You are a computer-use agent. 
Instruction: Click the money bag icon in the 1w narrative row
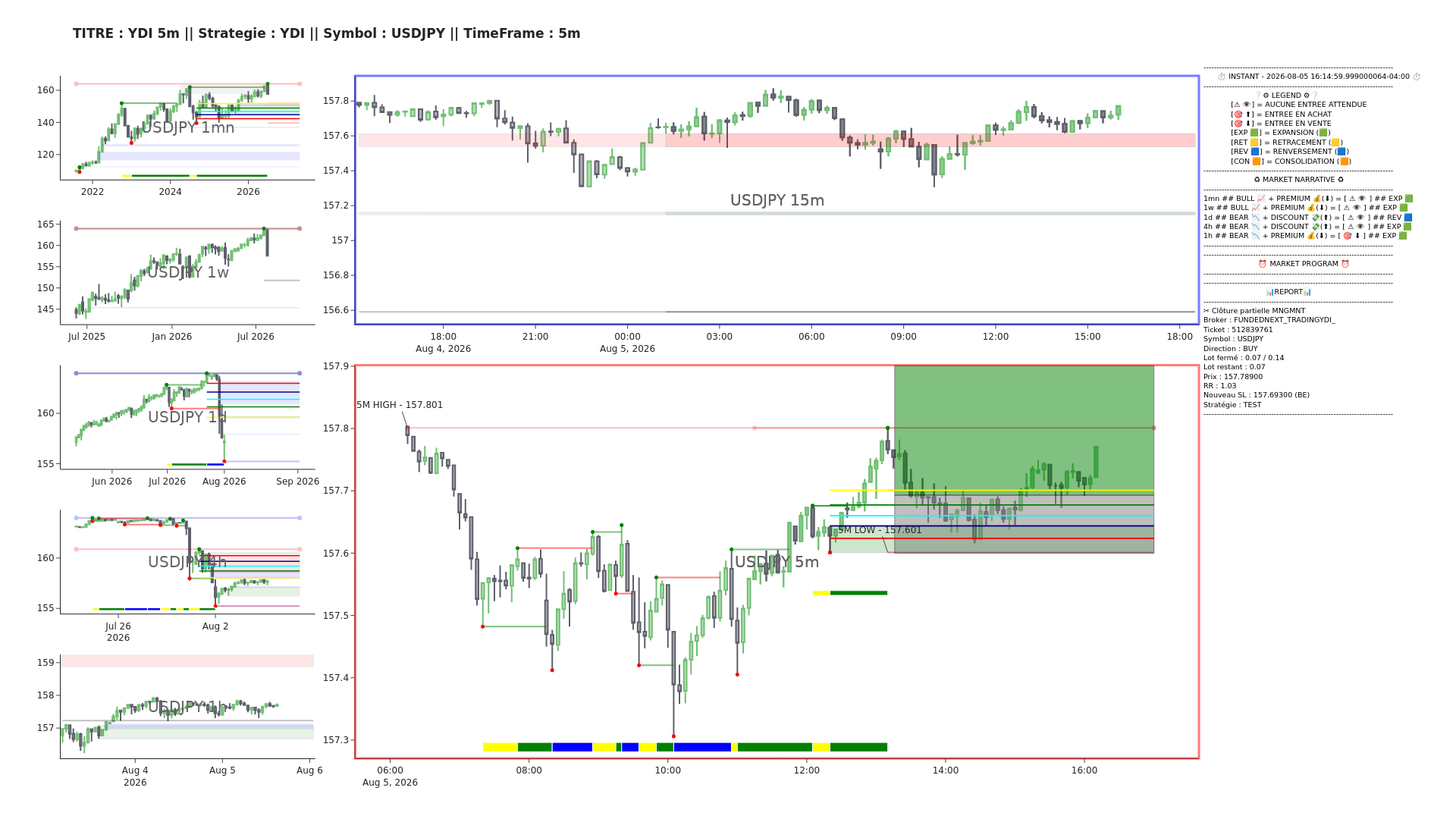point(1313,208)
